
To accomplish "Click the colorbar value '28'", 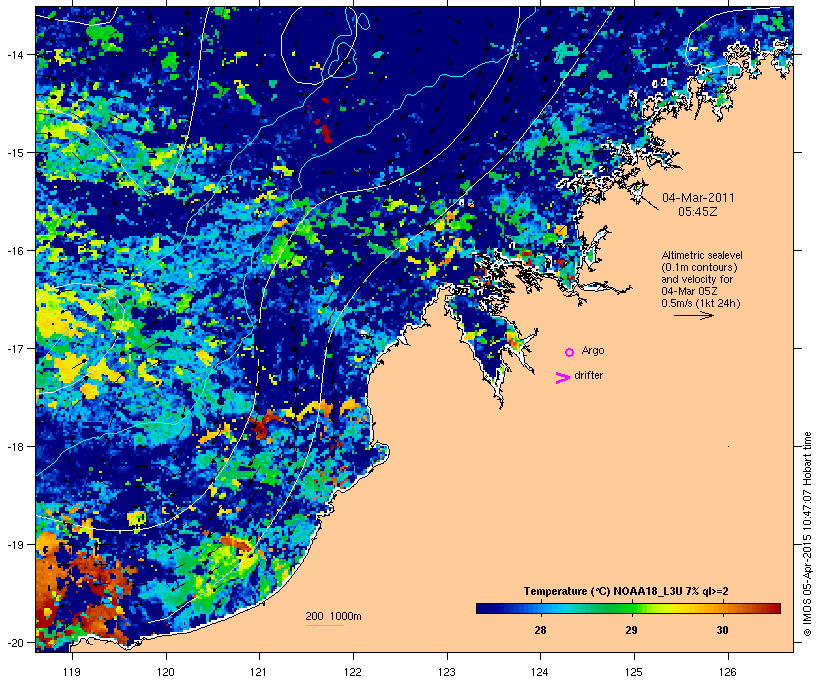I will (540, 630).
